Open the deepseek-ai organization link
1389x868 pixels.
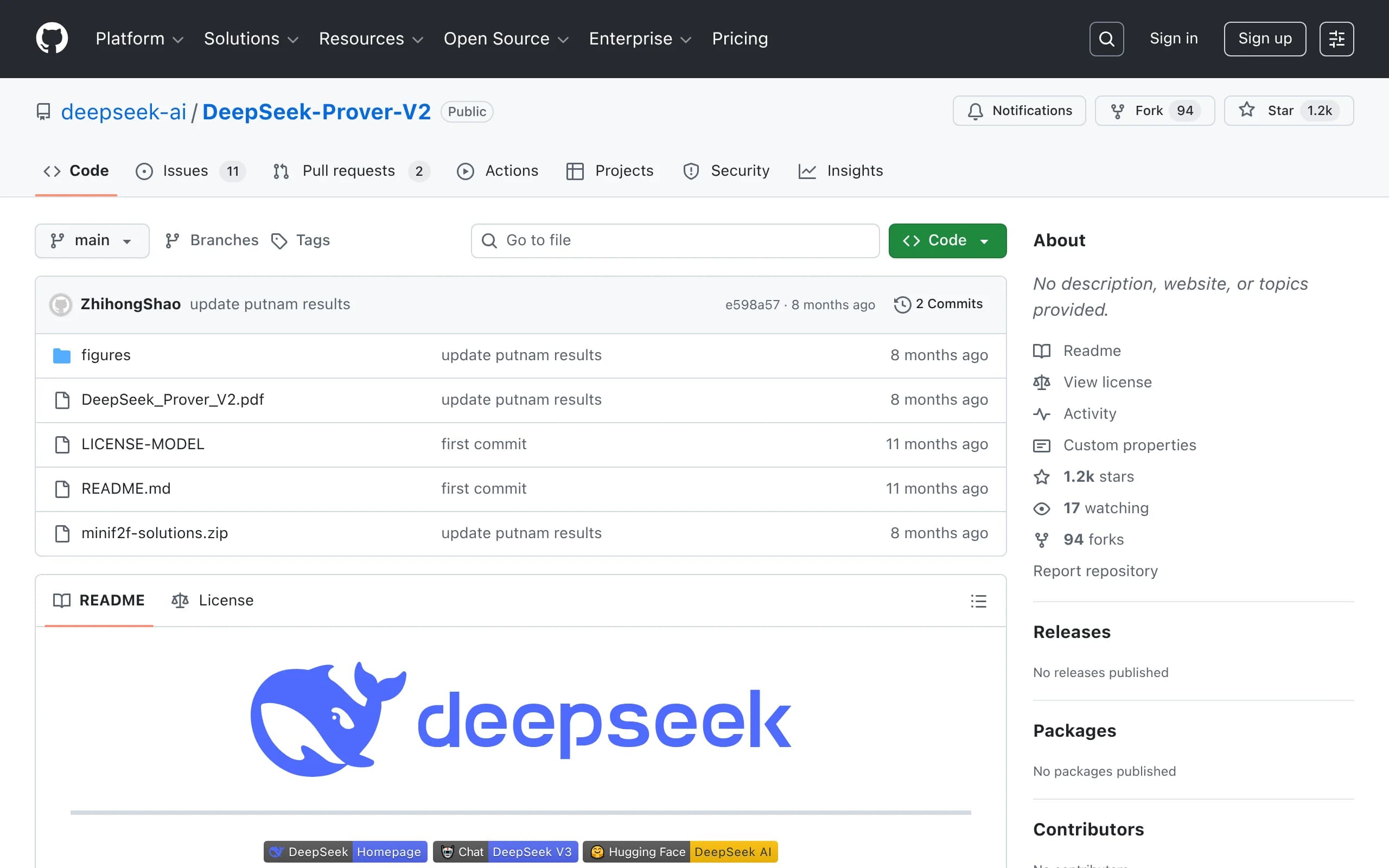pos(123,111)
